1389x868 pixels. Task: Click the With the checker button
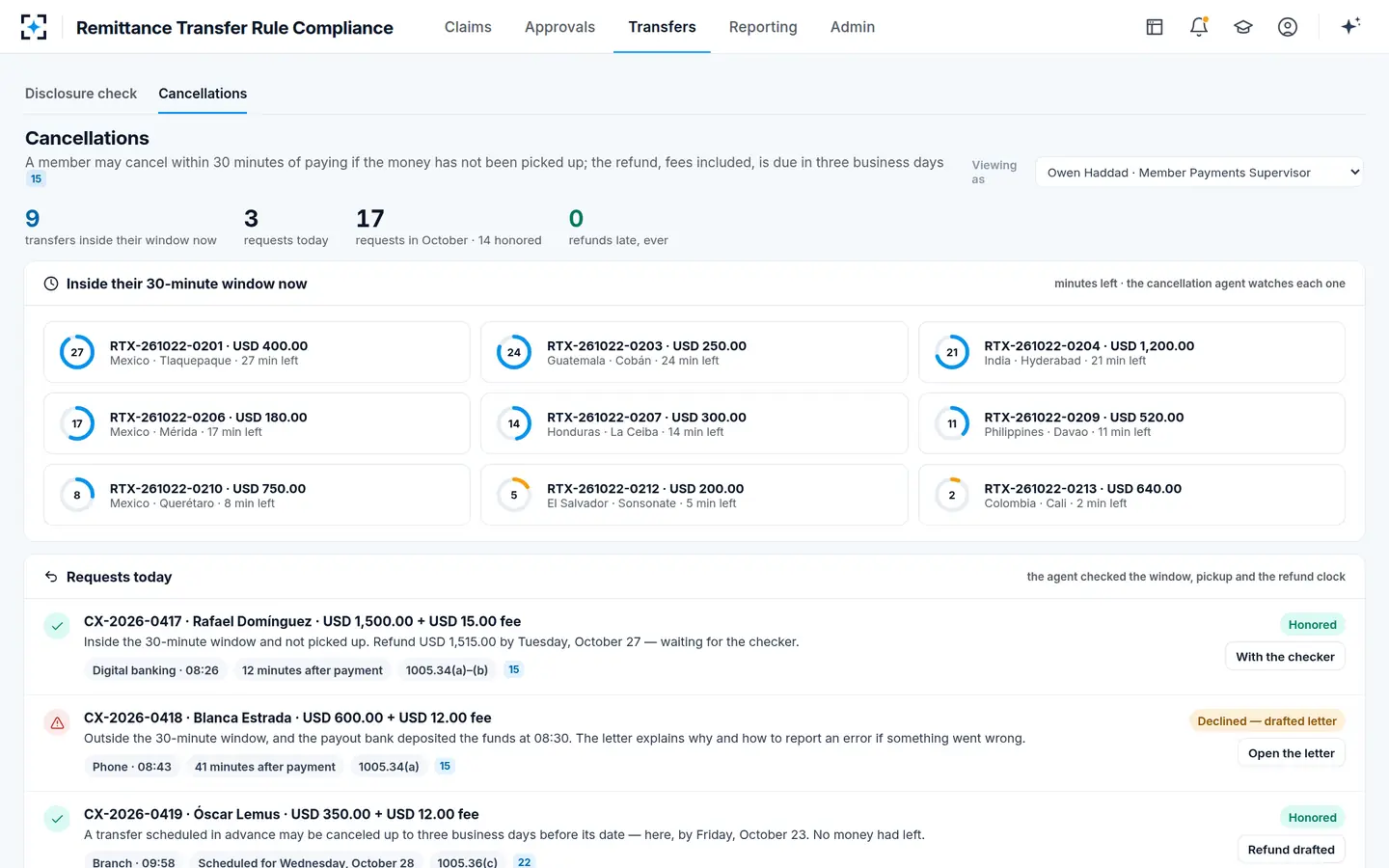[1285, 657]
